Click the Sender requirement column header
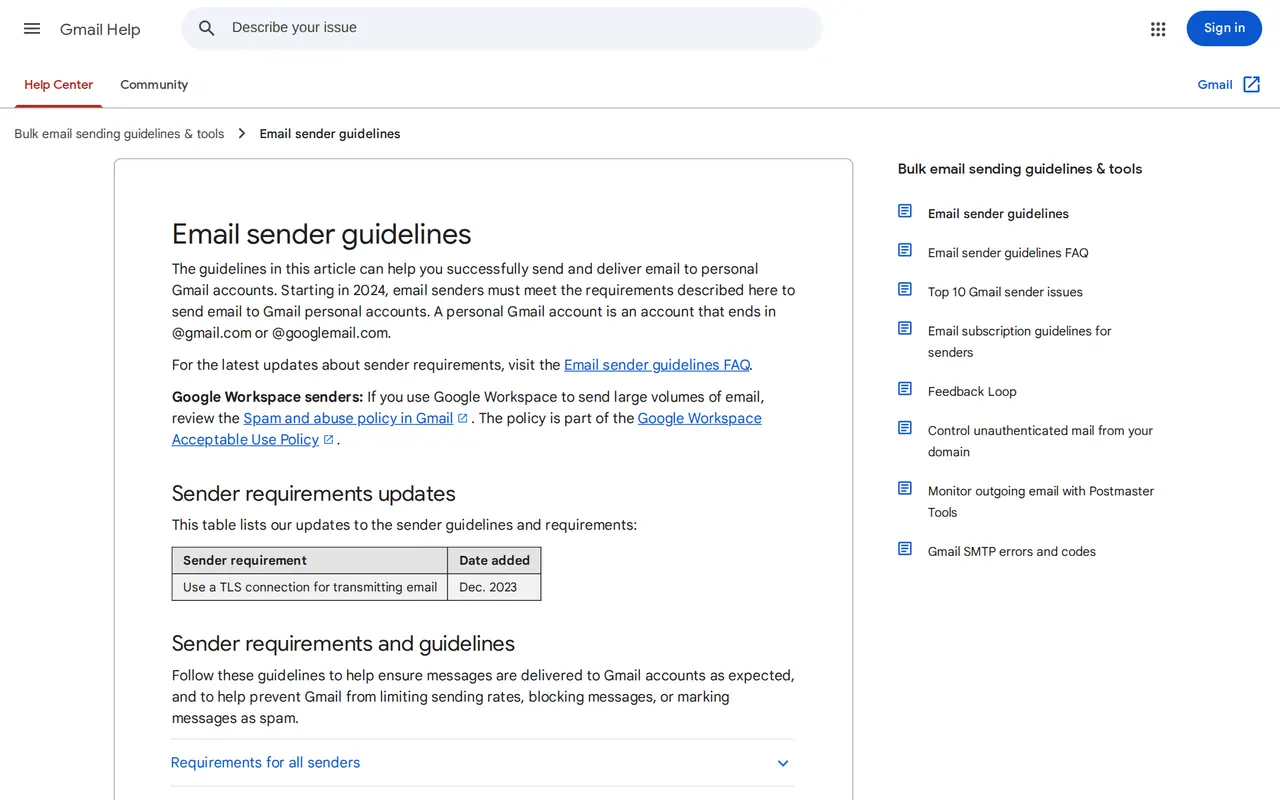The width and height of the screenshot is (1280, 800). [310, 560]
